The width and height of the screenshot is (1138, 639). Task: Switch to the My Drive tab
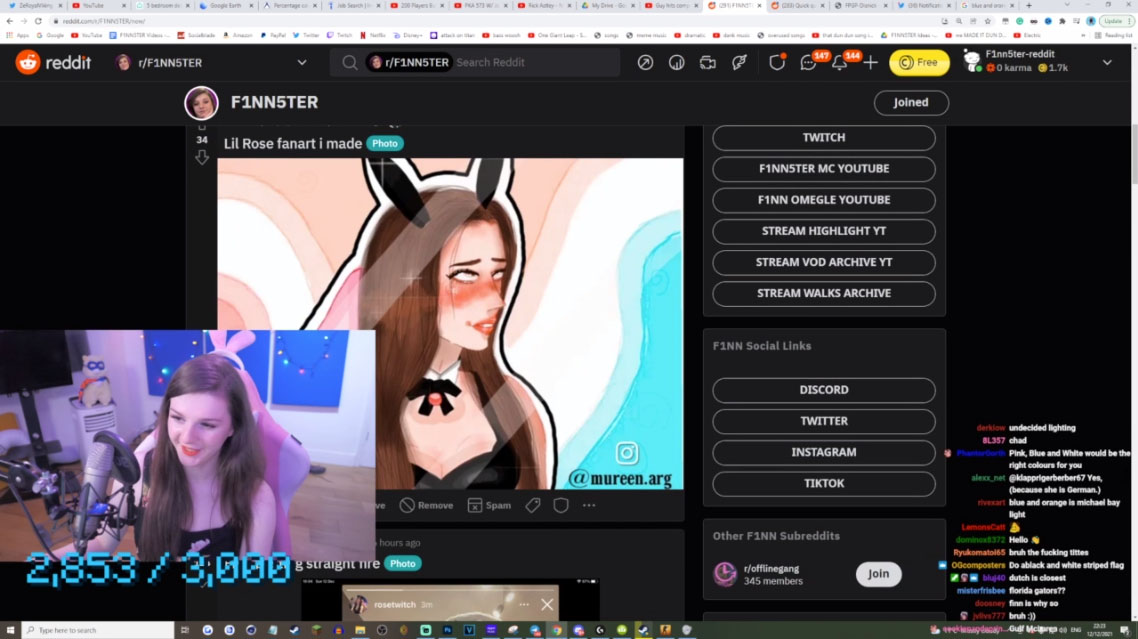(608, 6)
